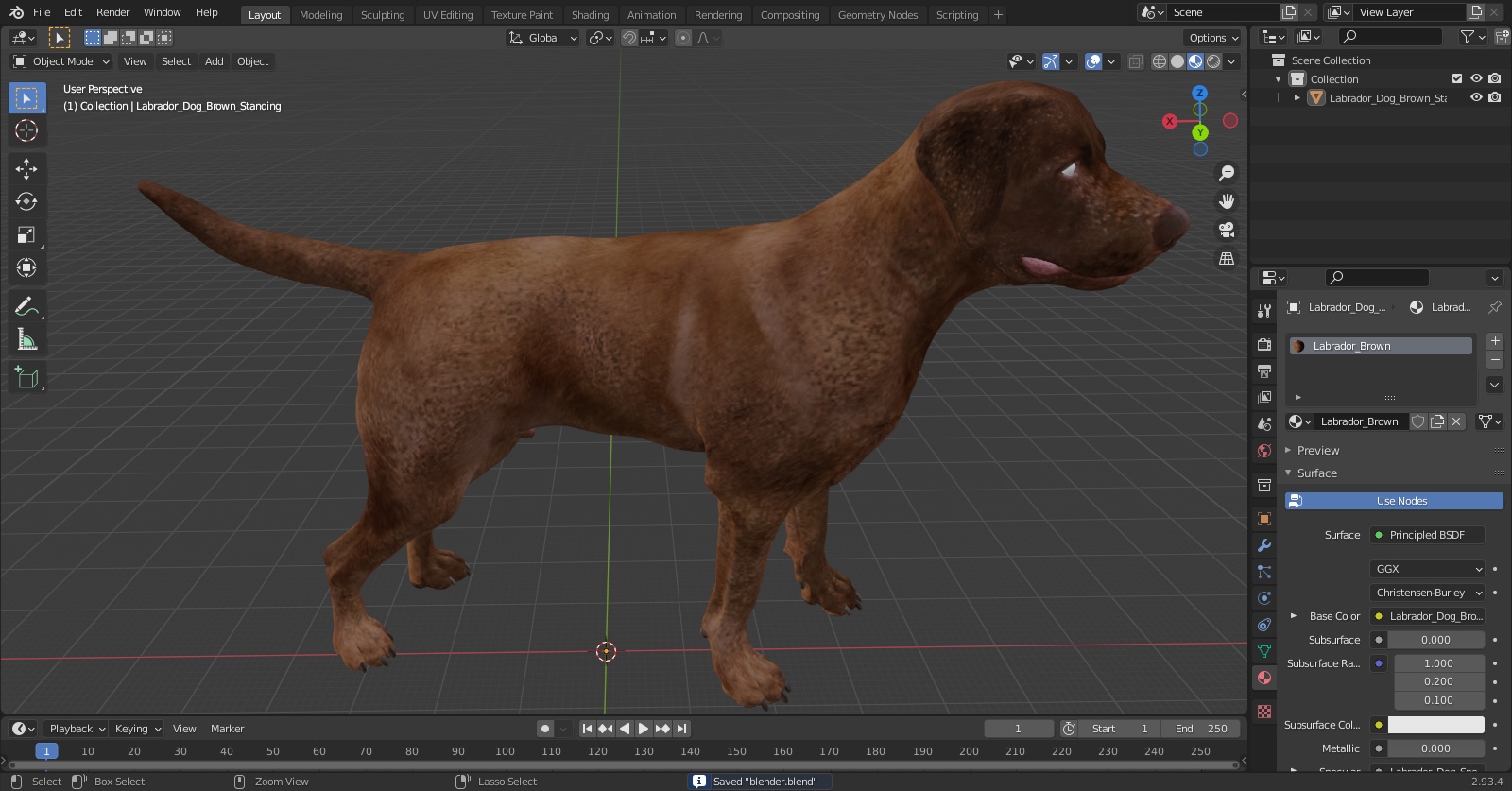Select the Cursor tool in the toolbar

(x=26, y=130)
